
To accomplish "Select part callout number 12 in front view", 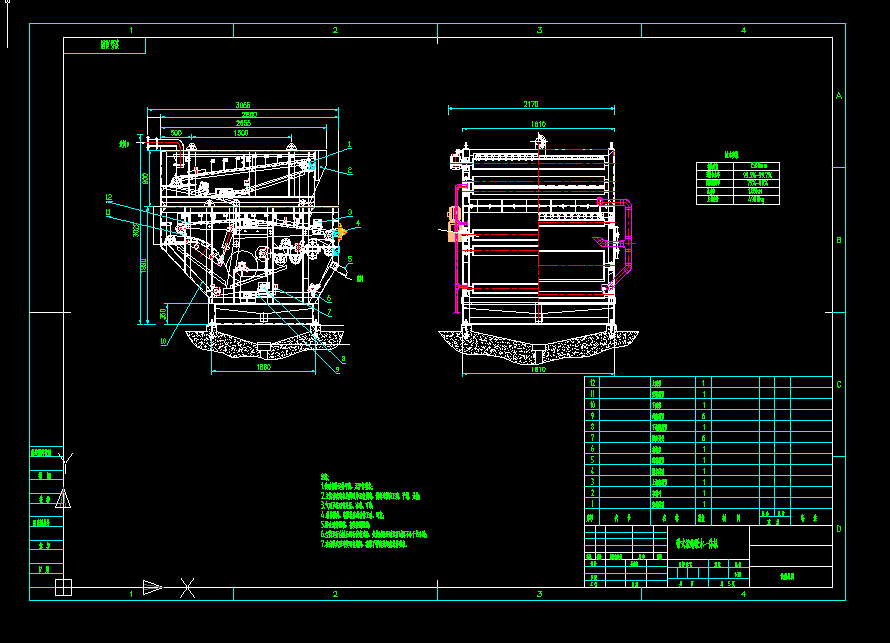I will tap(108, 197).
